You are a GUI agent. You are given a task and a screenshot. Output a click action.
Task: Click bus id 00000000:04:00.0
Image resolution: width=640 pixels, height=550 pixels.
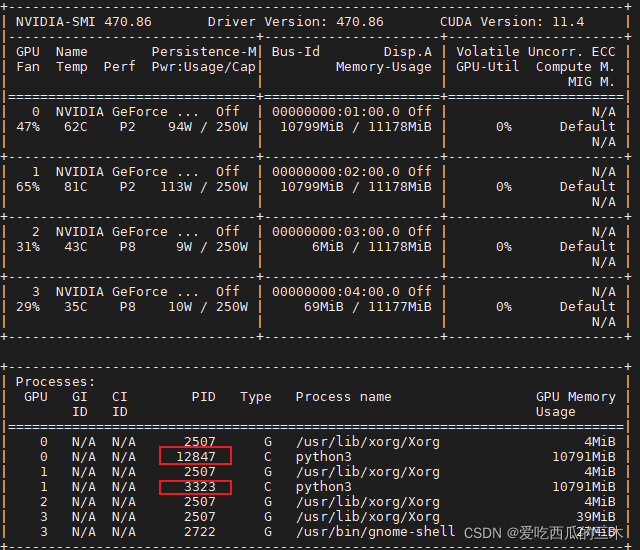(336, 292)
